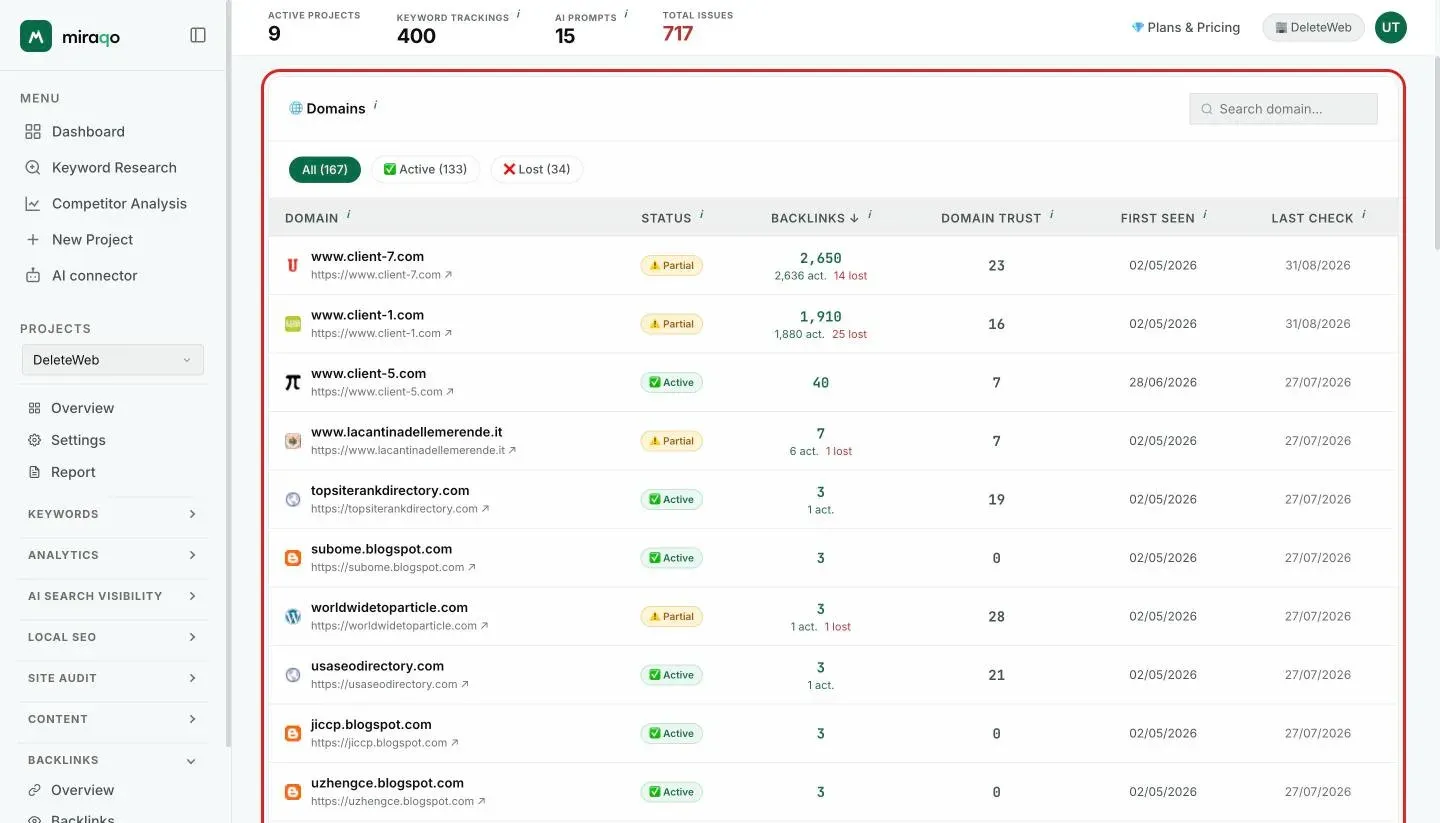The width and height of the screenshot is (1440, 823).
Task: Click the Settings gear icon in sidebar
Action: click(34, 440)
